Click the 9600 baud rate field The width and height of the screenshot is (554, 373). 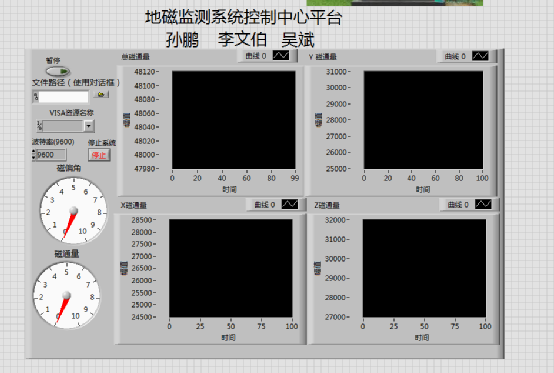point(51,155)
